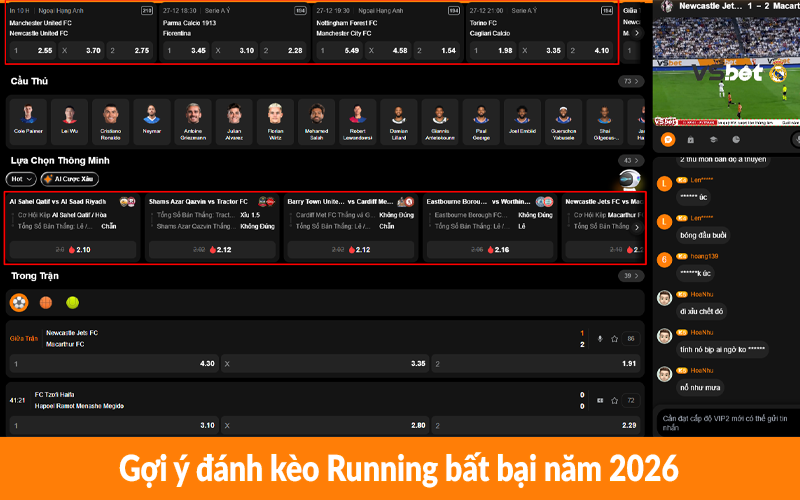The image size is (800, 500).
Task: Expand Lựa Chọn Thông Minh via 43 arrow
Action: pos(631,160)
